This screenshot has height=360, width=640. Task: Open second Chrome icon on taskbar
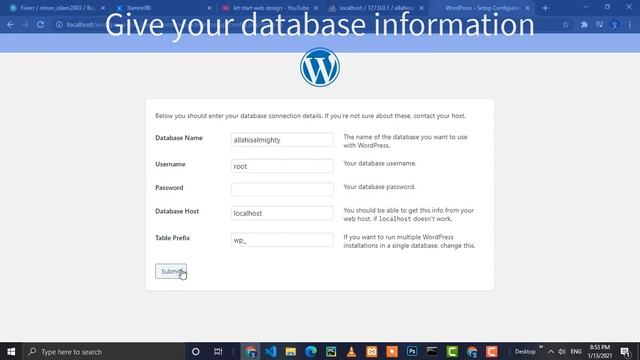472,351
